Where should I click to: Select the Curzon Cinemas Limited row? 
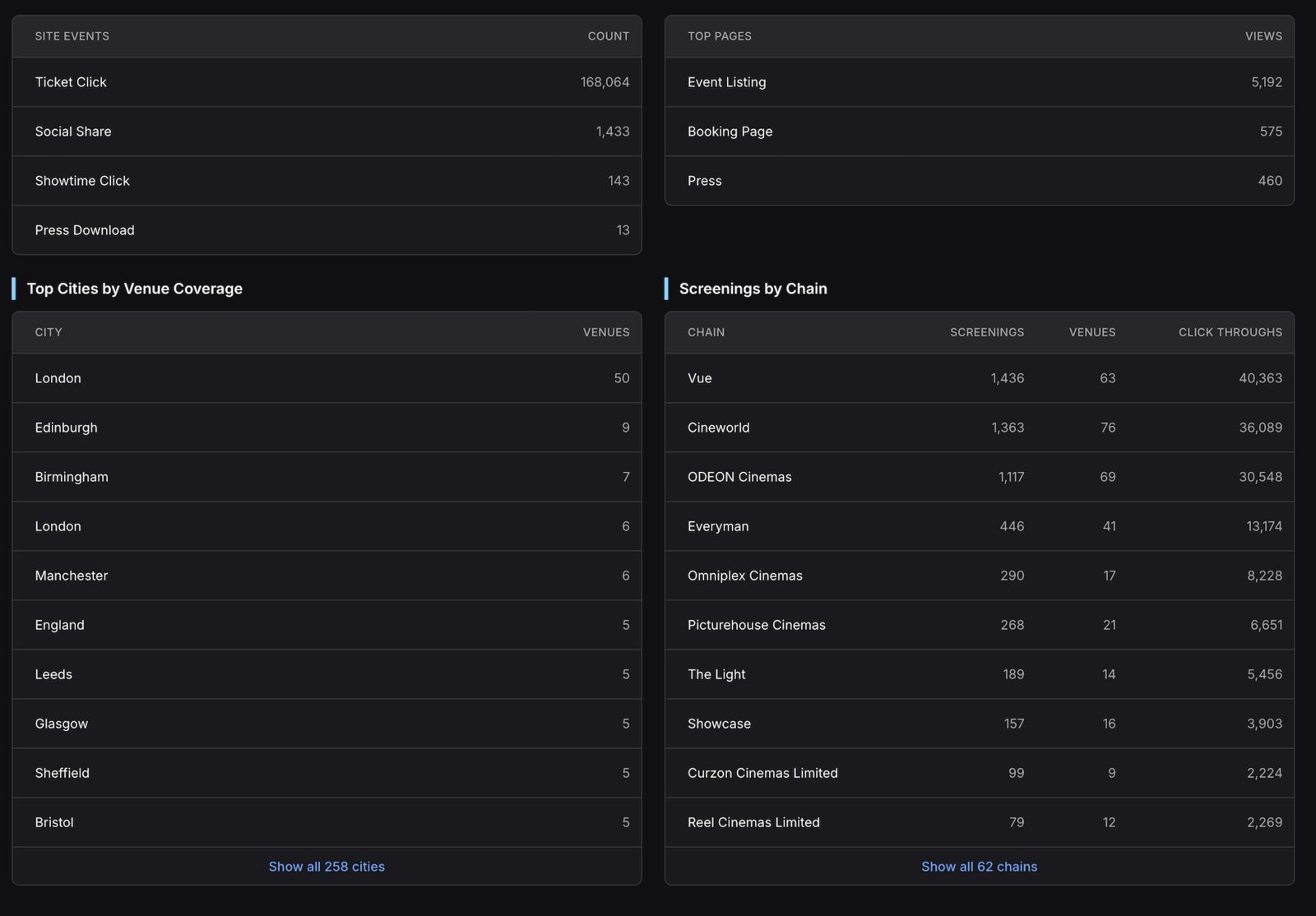(979, 773)
